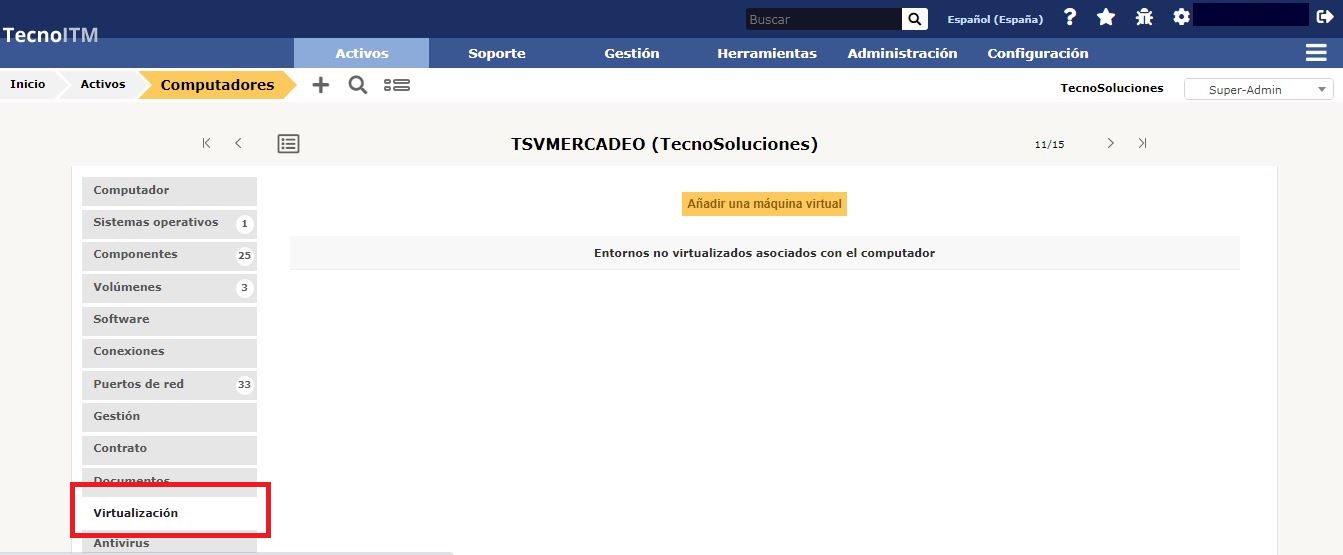Click the debug bug icon
This screenshot has width=1343, height=555.
[x=1144, y=17]
